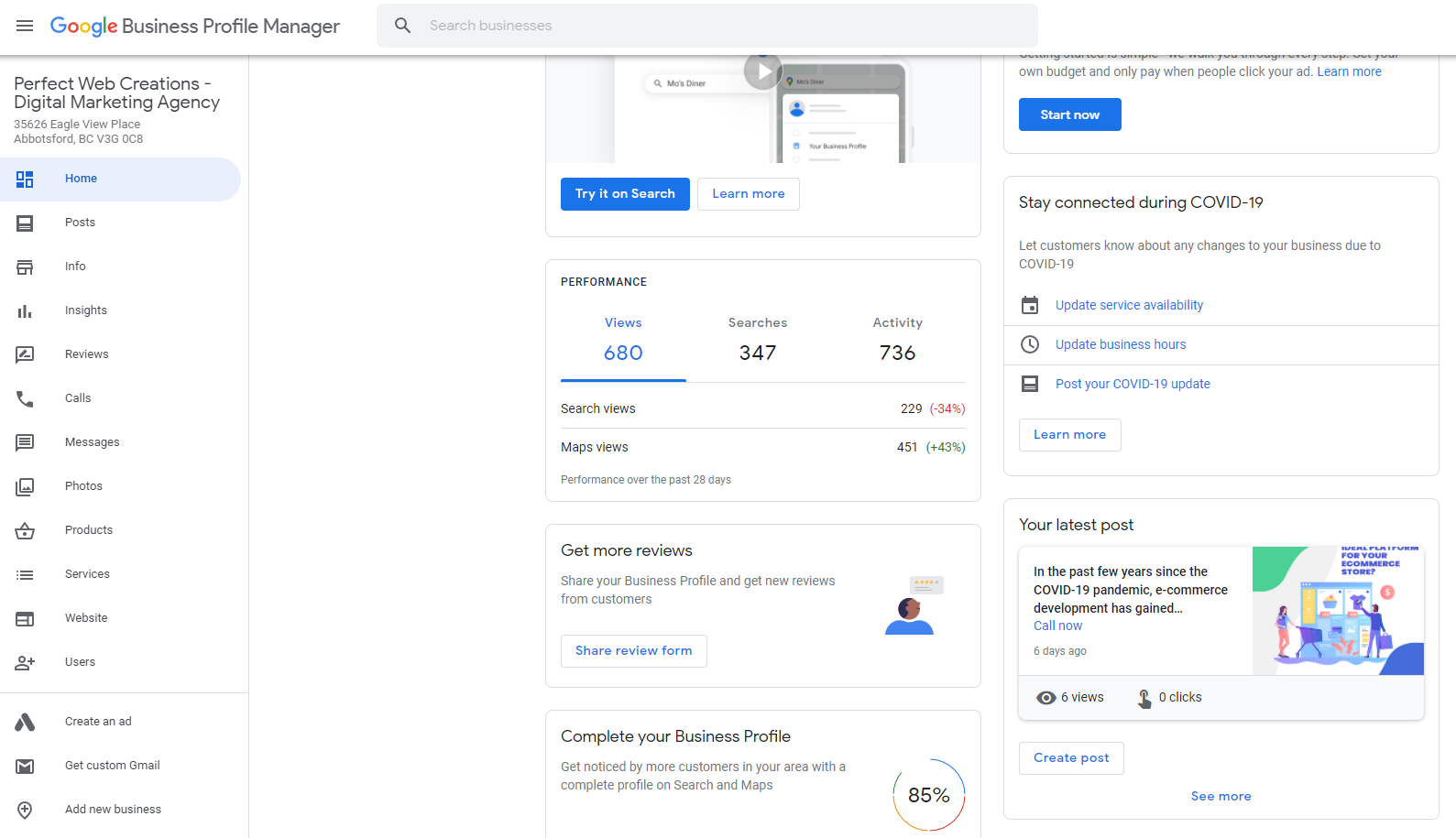
Task: Click the Start now ad button
Action: [x=1070, y=114]
